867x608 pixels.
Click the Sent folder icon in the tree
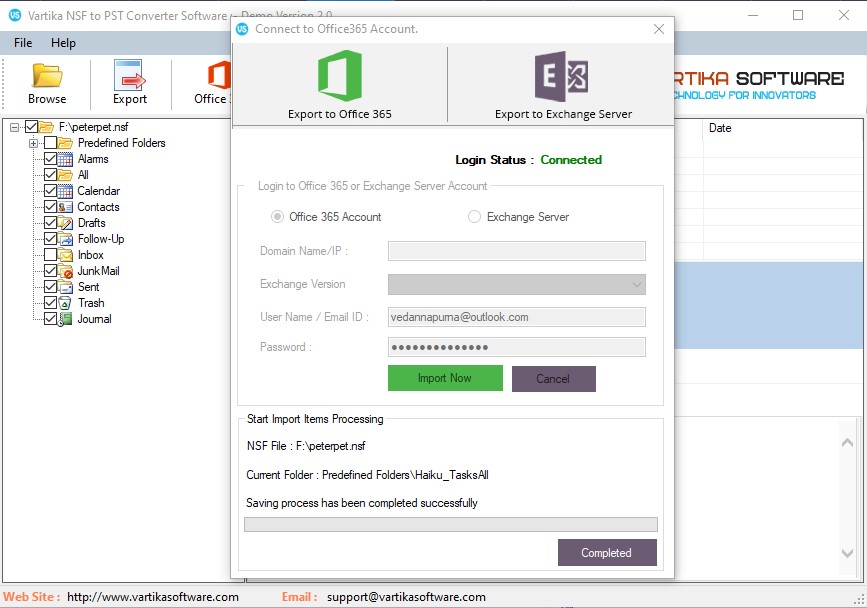pyautogui.click(x=65, y=287)
